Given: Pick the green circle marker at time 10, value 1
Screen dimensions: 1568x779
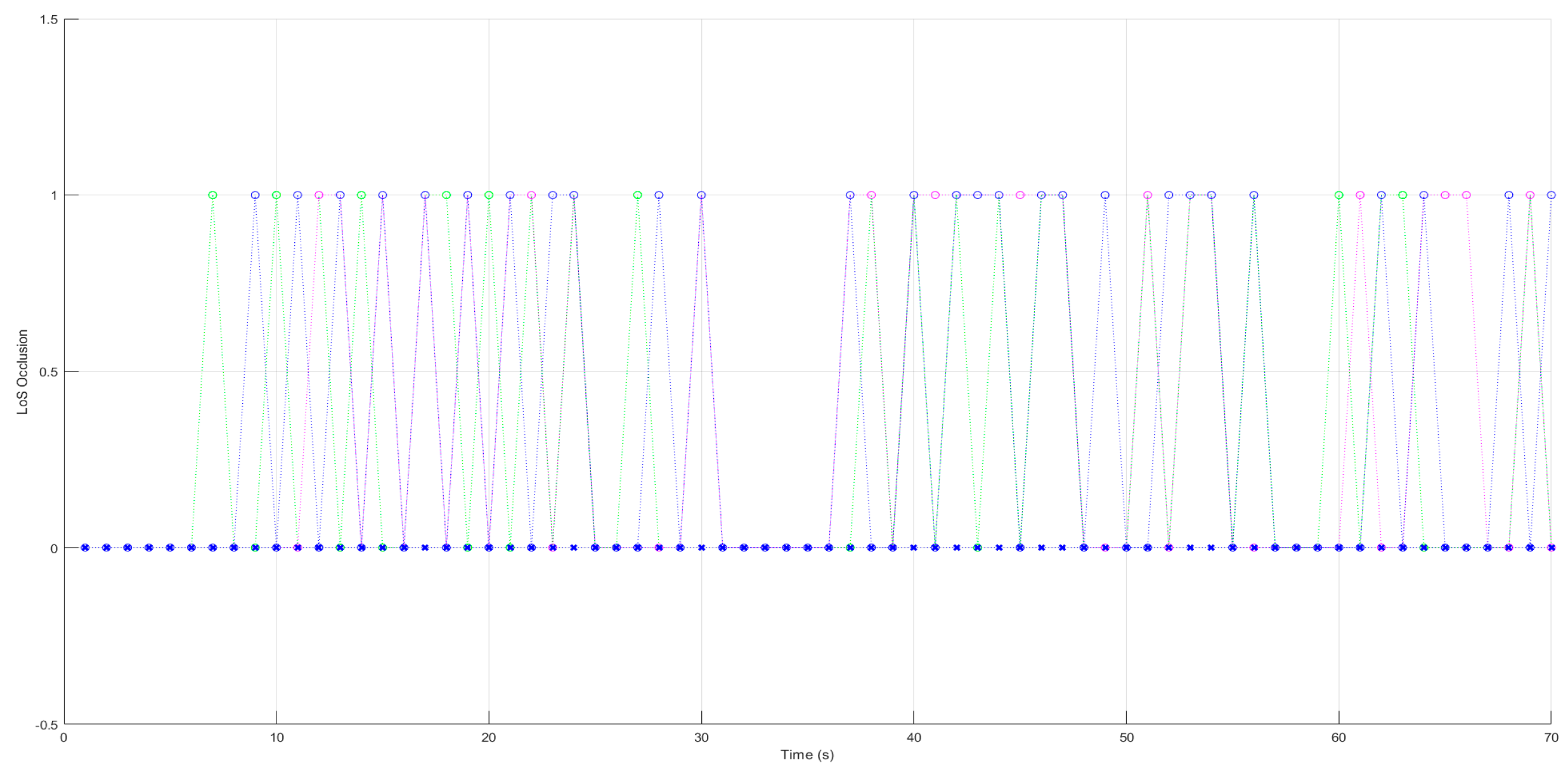Looking at the screenshot, I should coord(276,195).
